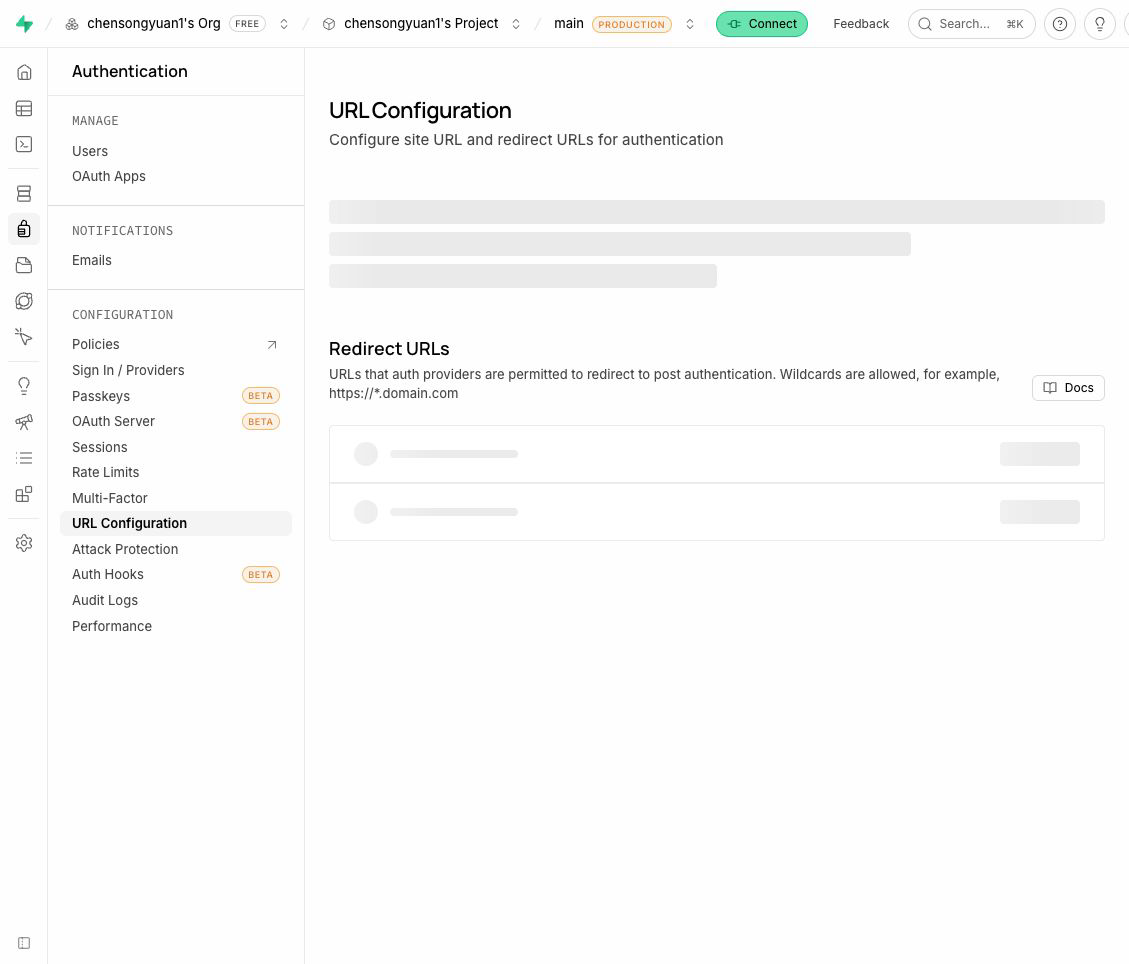The height and width of the screenshot is (964, 1129).
Task: Open the help question mark icon
Action: tap(1060, 24)
